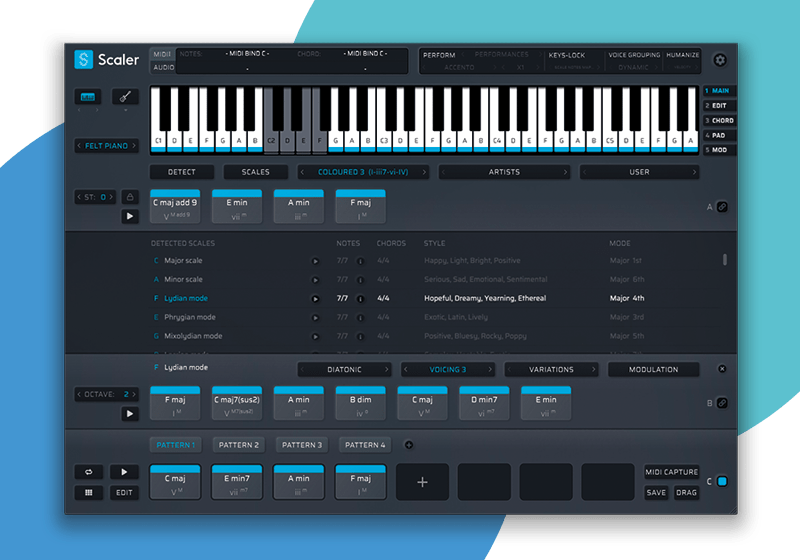Screen dimensions: 800x560
Task: Increase the OCTAVE value
Action: 134,394
